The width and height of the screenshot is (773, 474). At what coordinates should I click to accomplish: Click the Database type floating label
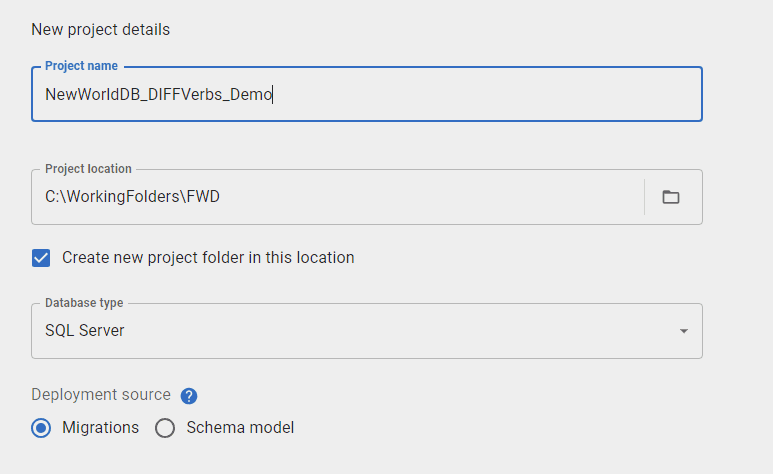pos(84,302)
